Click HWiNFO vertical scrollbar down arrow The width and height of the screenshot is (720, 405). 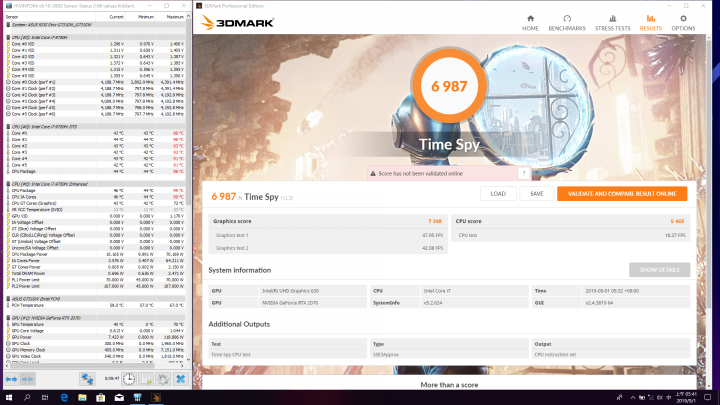[x=188, y=360]
